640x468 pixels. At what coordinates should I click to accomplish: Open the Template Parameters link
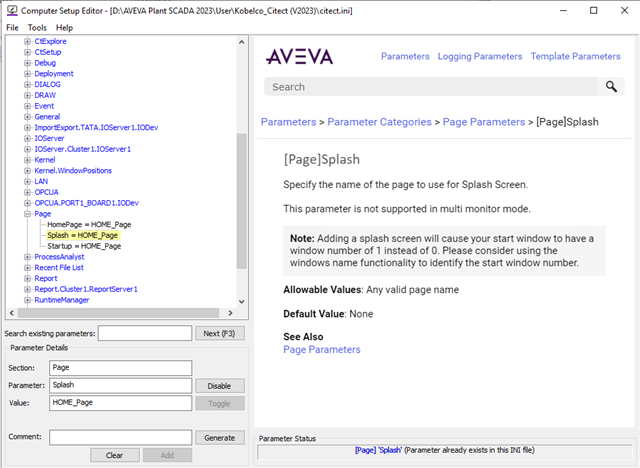pos(575,56)
